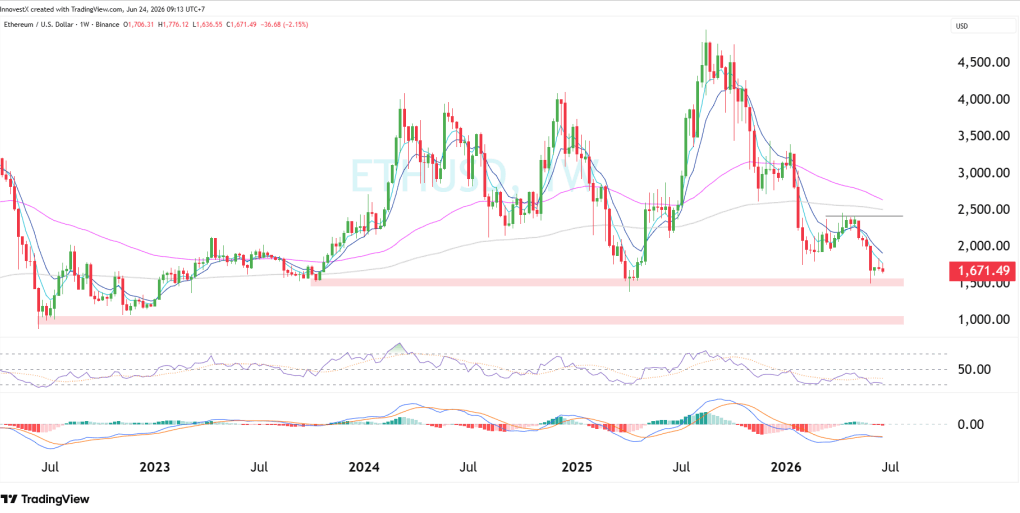
Task: Click the 3,500.00 price axis label
Action: point(982,137)
